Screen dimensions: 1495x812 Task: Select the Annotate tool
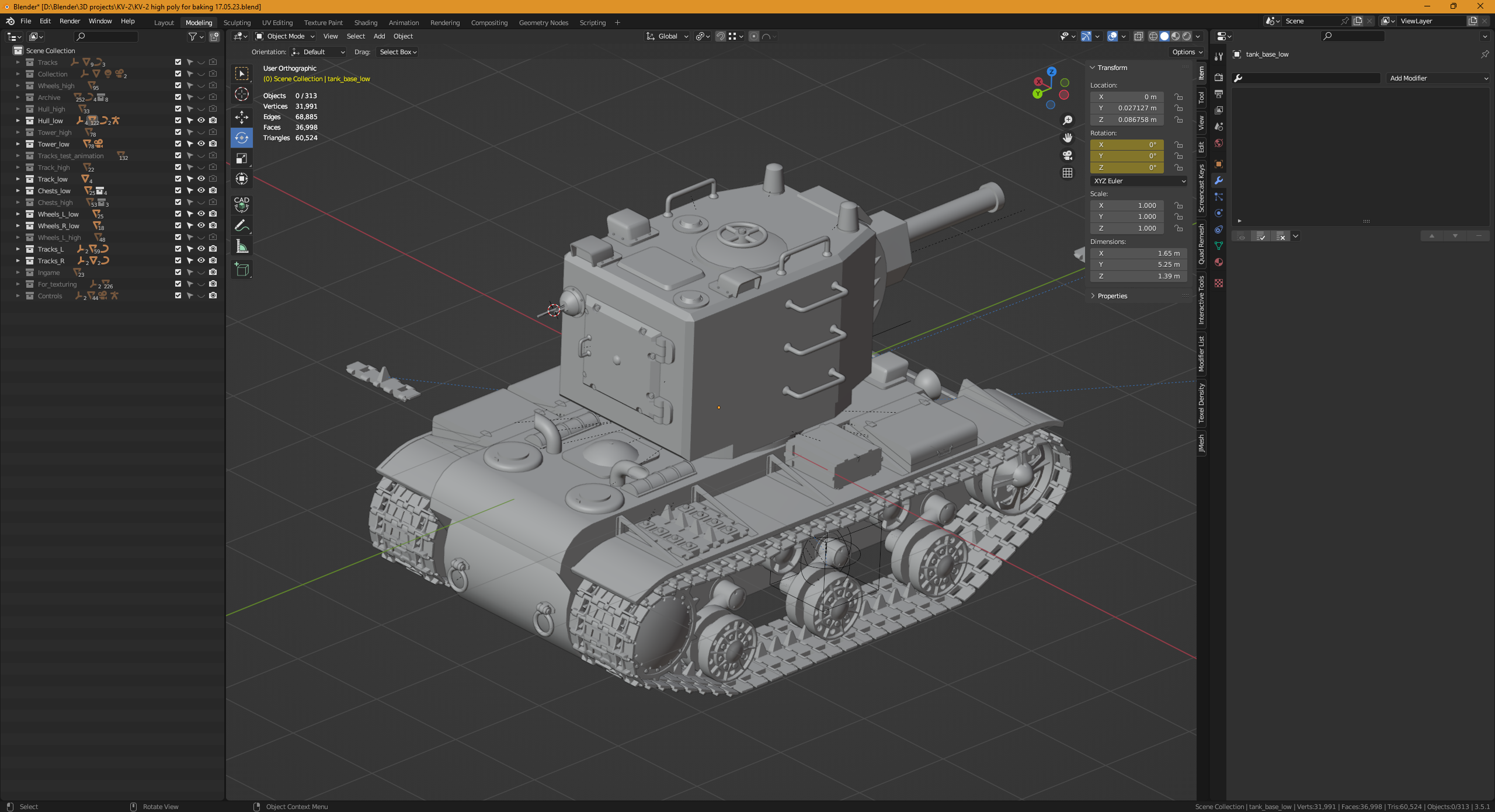[x=242, y=225]
